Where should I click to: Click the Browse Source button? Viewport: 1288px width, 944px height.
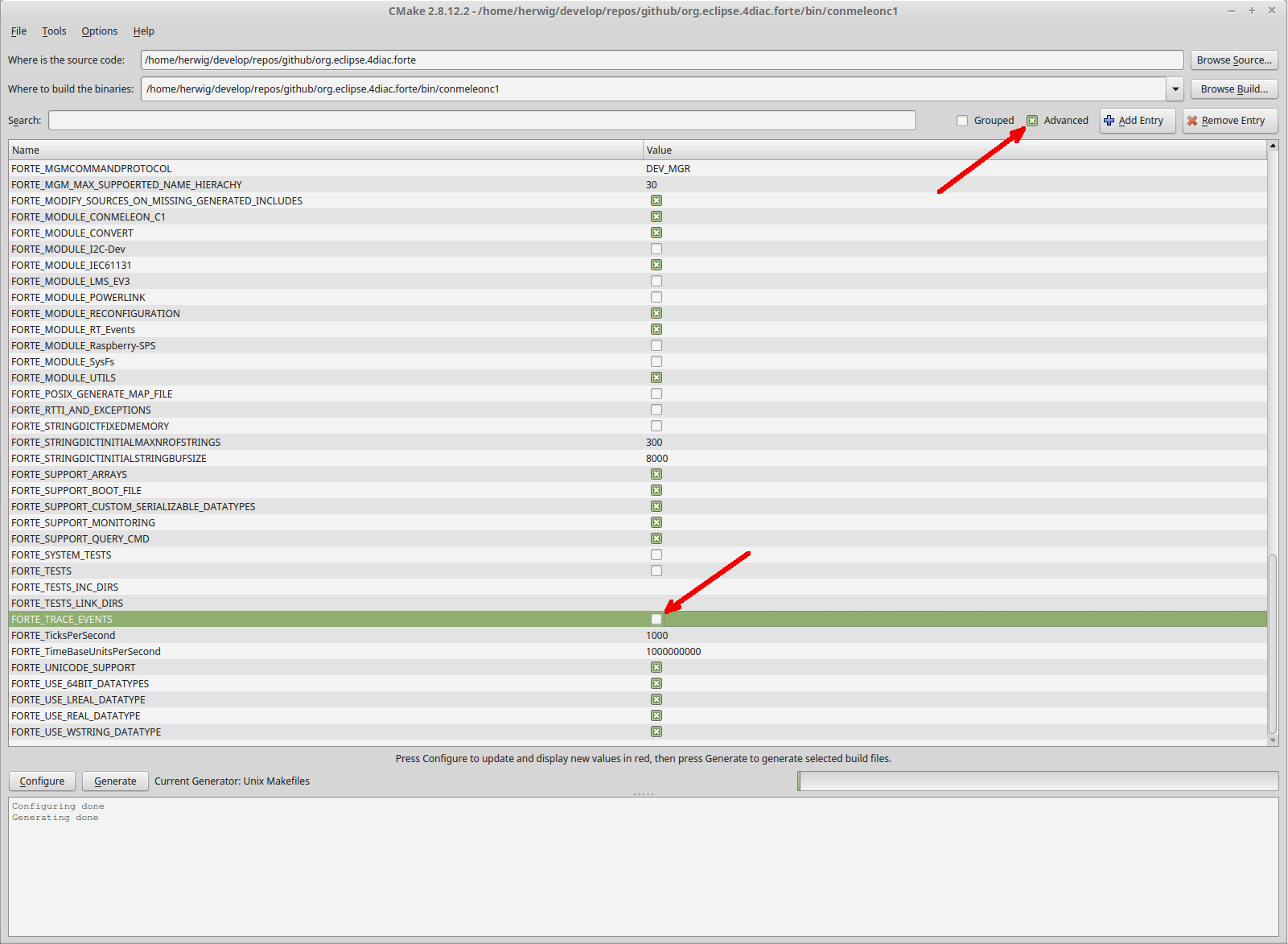pyautogui.click(x=1234, y=60)
